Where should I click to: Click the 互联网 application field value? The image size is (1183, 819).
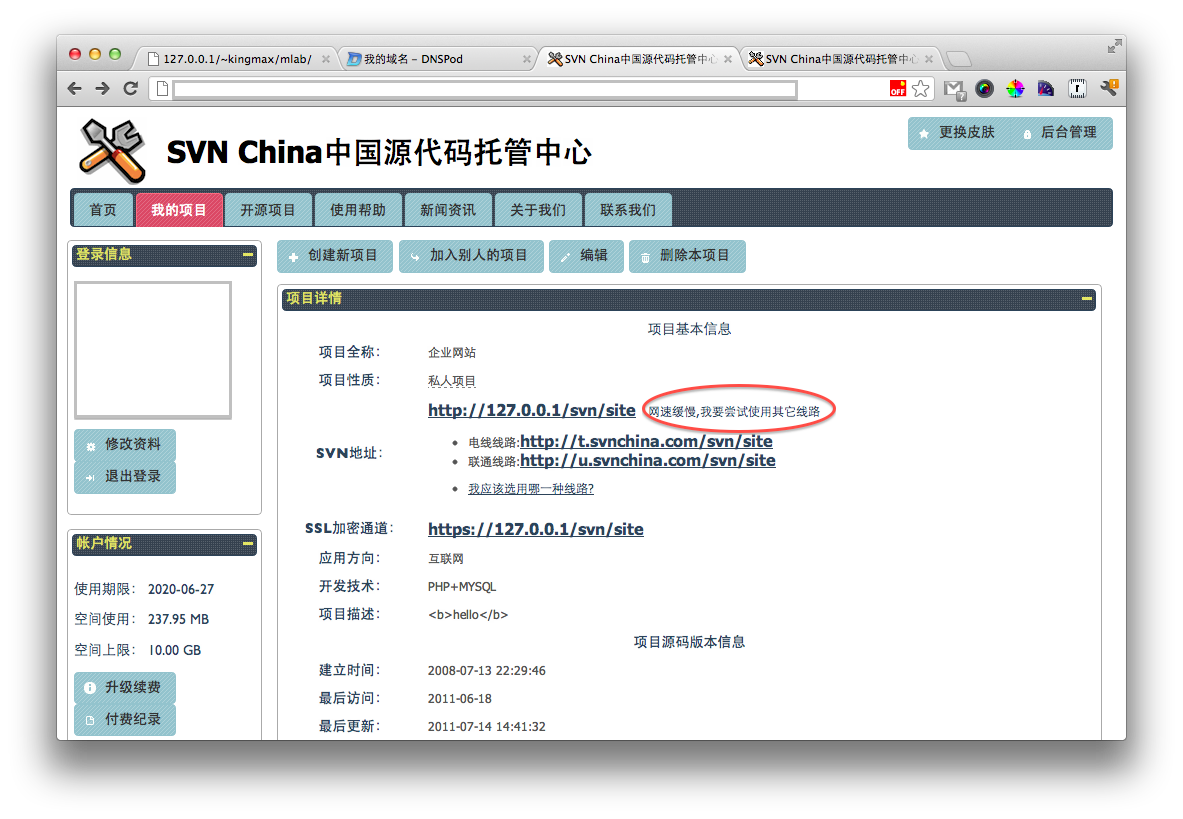coord(446,559)
